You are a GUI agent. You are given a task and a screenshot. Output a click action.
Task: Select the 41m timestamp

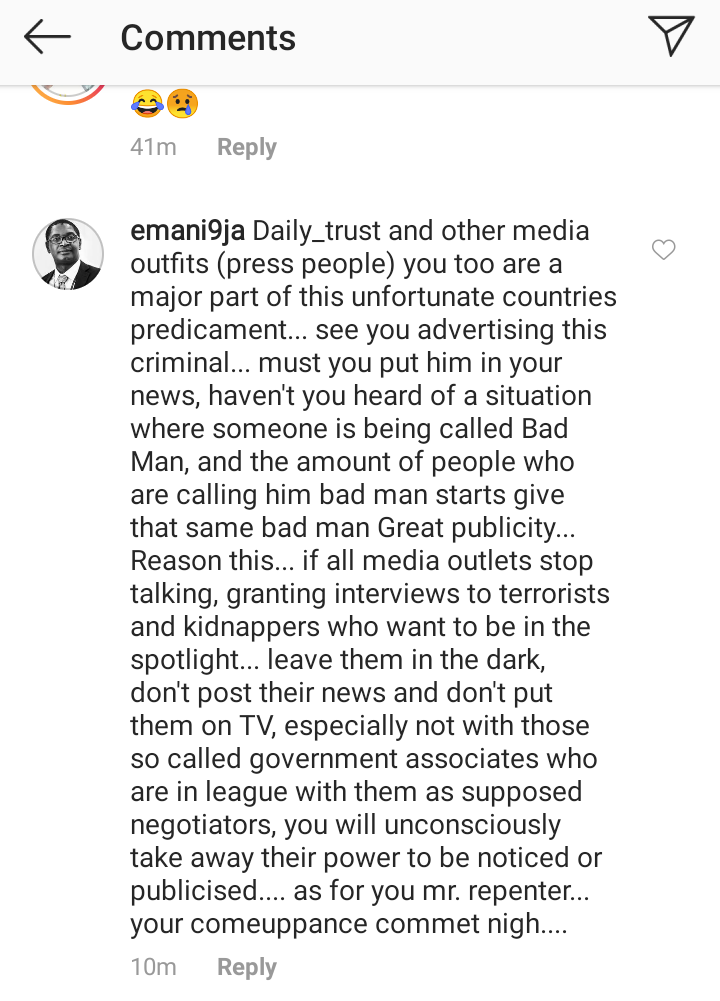(153, 147)
